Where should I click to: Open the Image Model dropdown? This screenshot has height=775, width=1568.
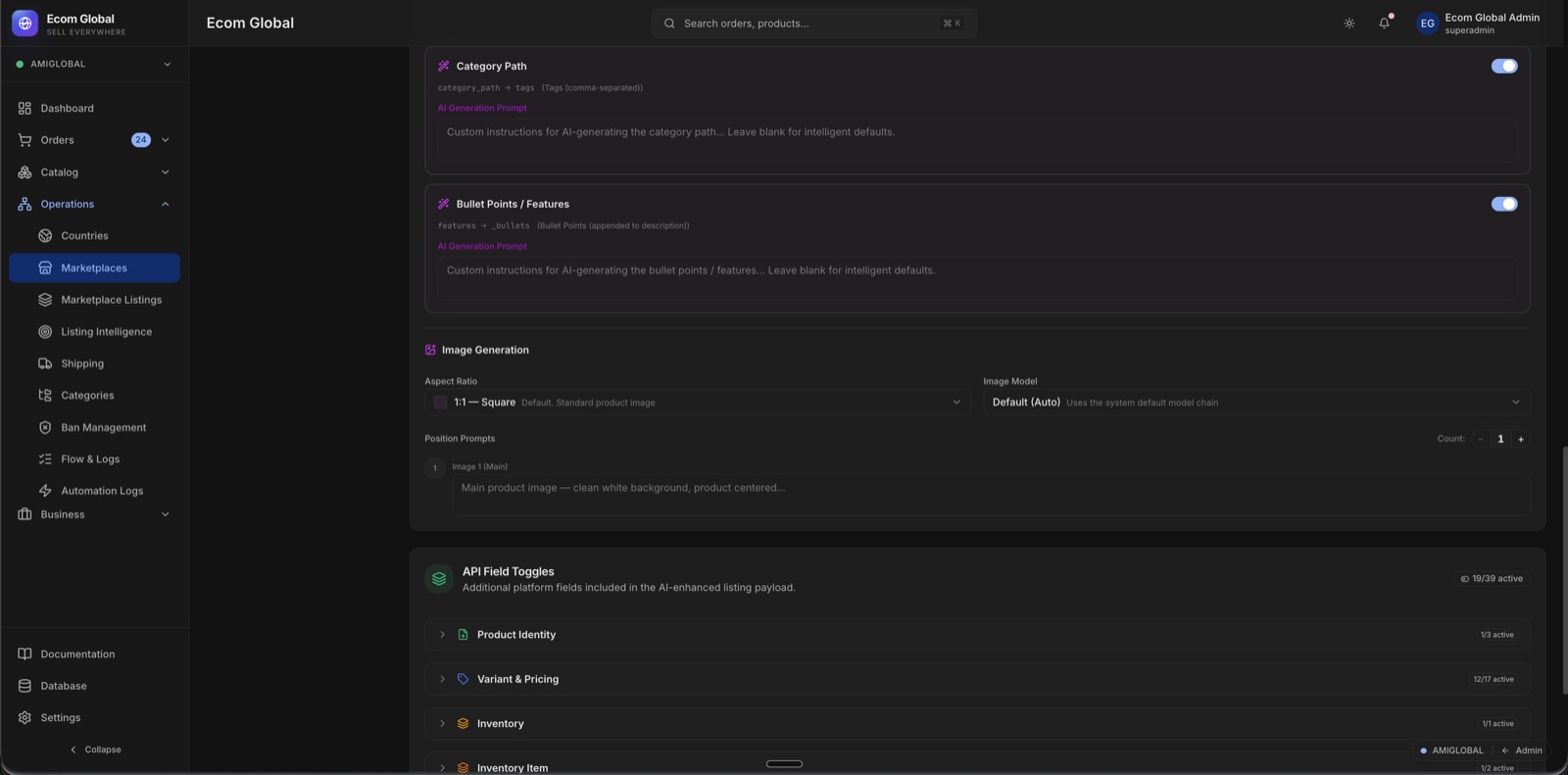[1255, 403]
